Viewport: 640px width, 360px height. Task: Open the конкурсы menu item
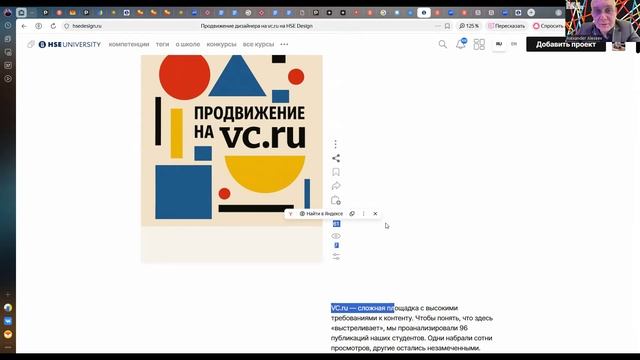tap(221, 44)
